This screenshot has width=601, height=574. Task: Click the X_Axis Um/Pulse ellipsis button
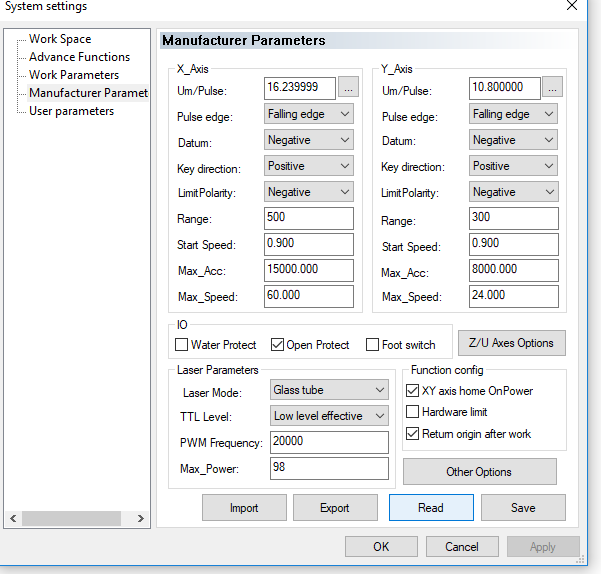click(x=348, y=88)
